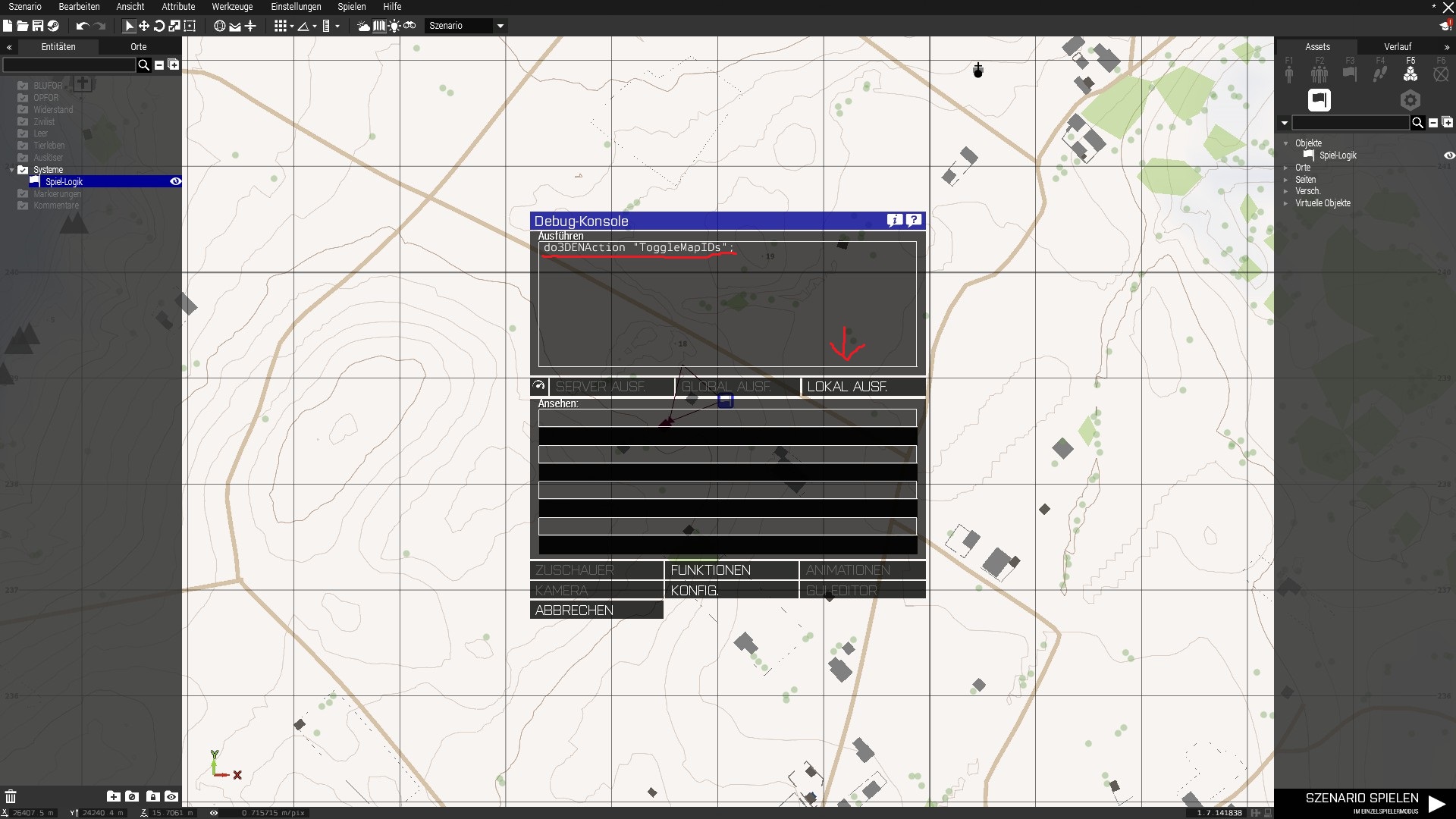Open the Werkzeuge menu

pyautogui.click(x=232, y=6)
